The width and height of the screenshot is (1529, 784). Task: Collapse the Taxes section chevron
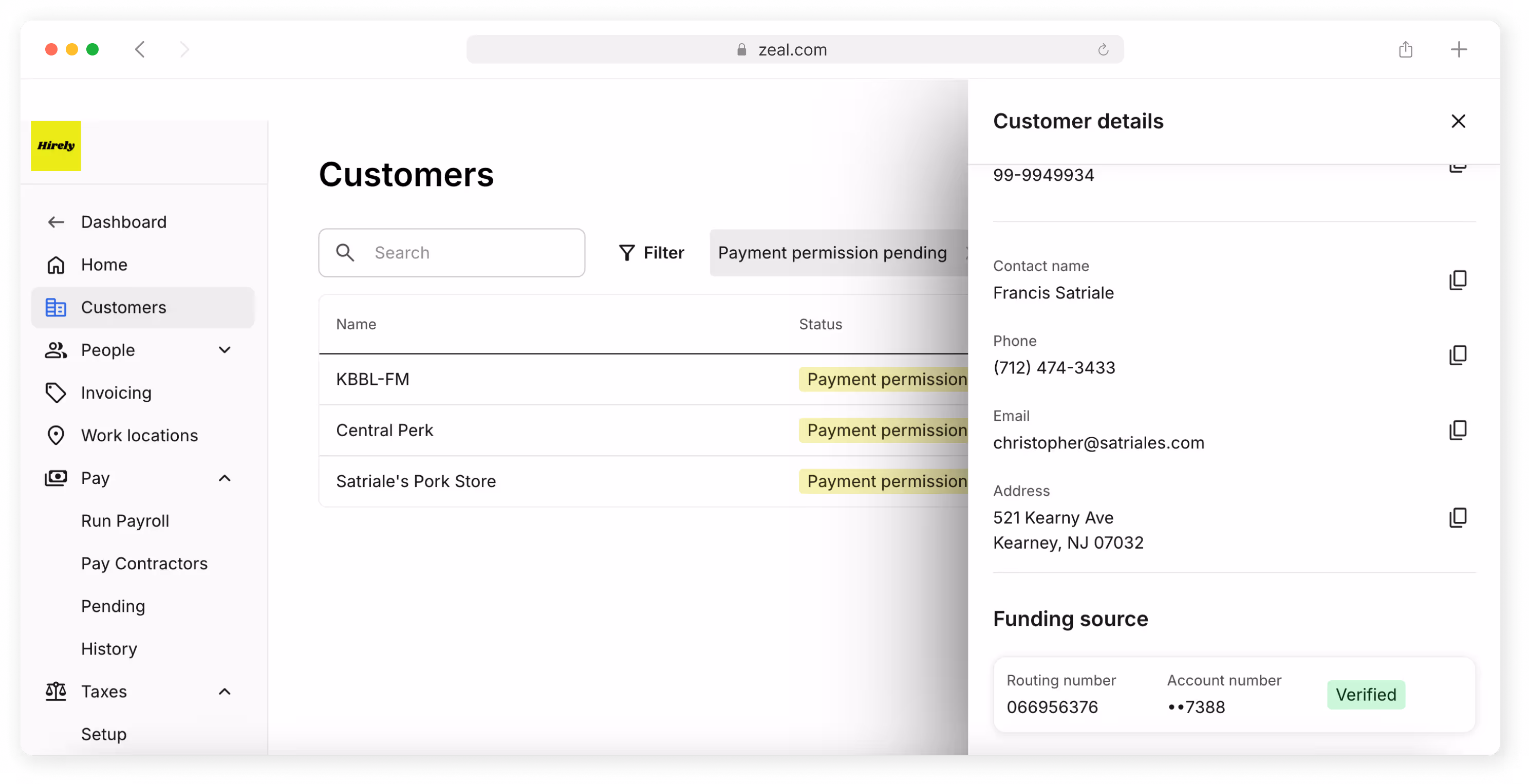[225, 692]
